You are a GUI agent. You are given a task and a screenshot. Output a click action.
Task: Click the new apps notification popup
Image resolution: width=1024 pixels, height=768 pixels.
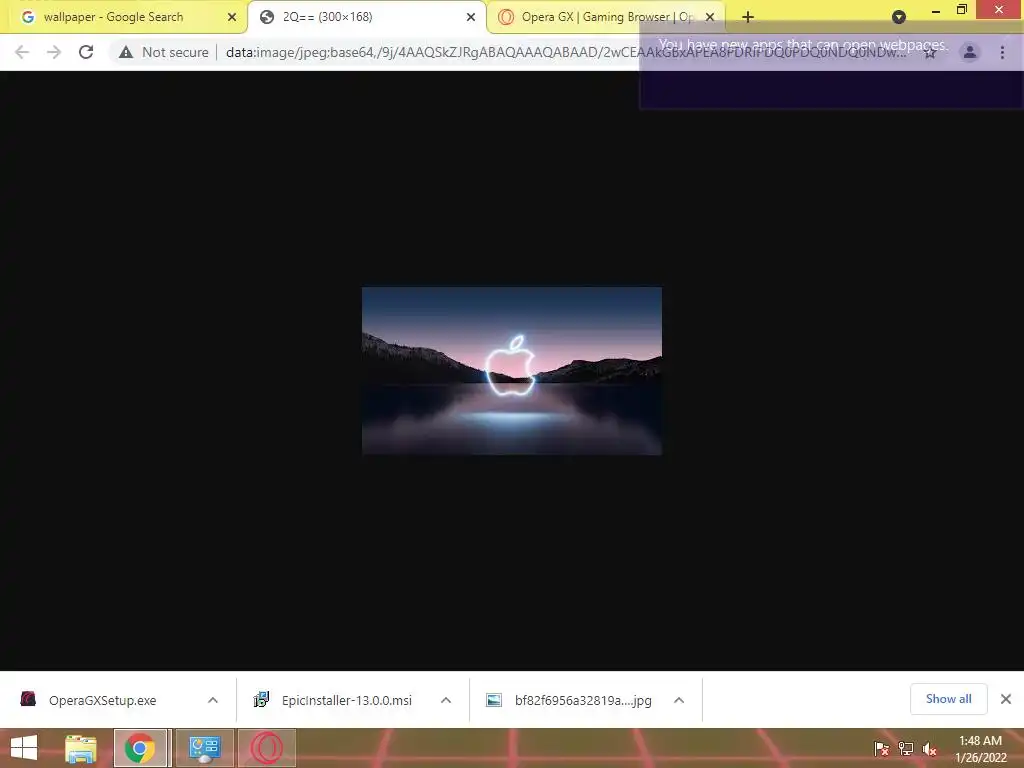tap(831, 65)
